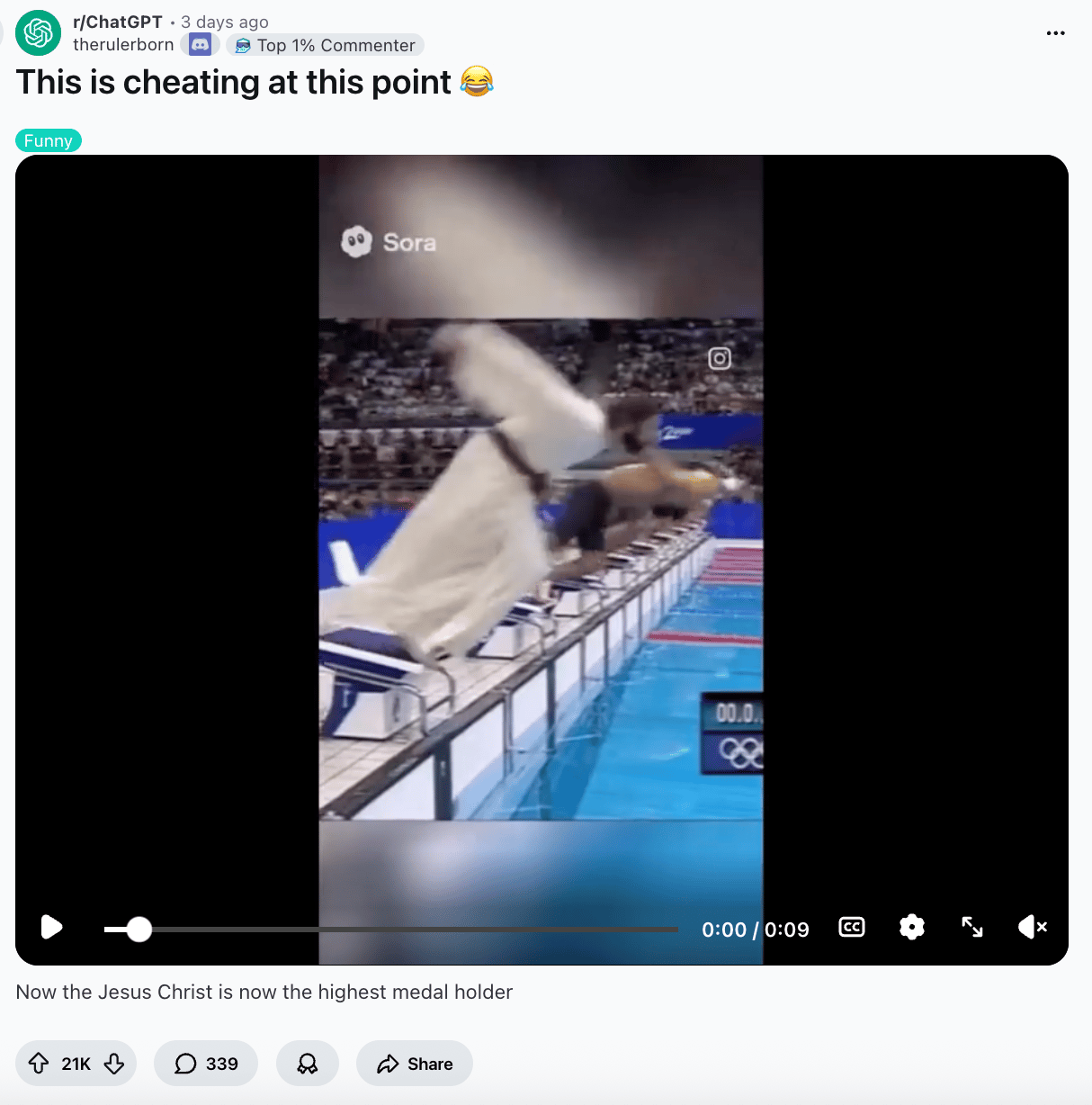Open the r/ChatGPT community link
Viewport: 1092px width, 1105px height.
pyautogui.click(x=118, y=22)
